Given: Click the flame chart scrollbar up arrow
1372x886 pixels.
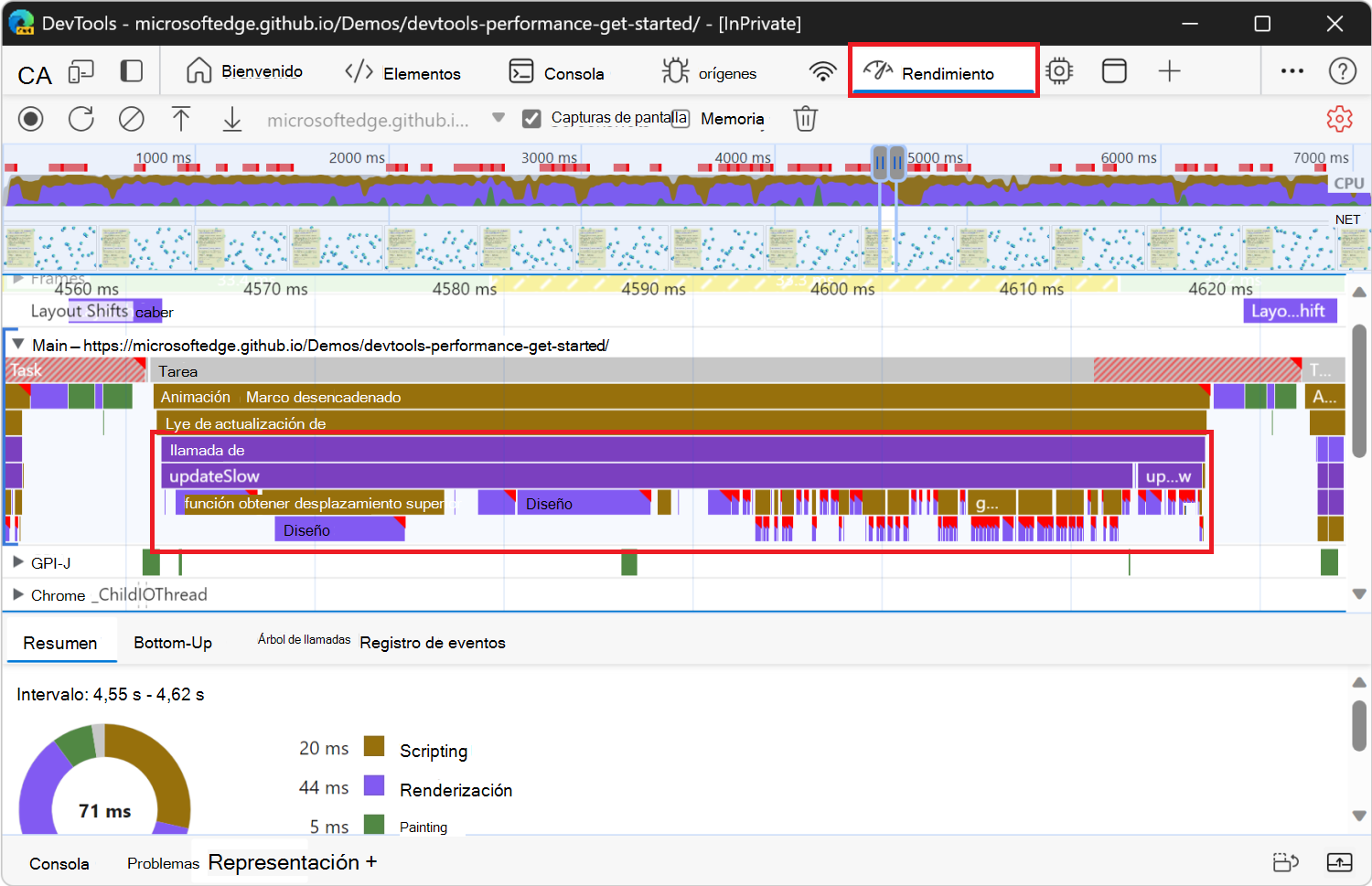Looking at the screenshot, I should point(1359,293).
